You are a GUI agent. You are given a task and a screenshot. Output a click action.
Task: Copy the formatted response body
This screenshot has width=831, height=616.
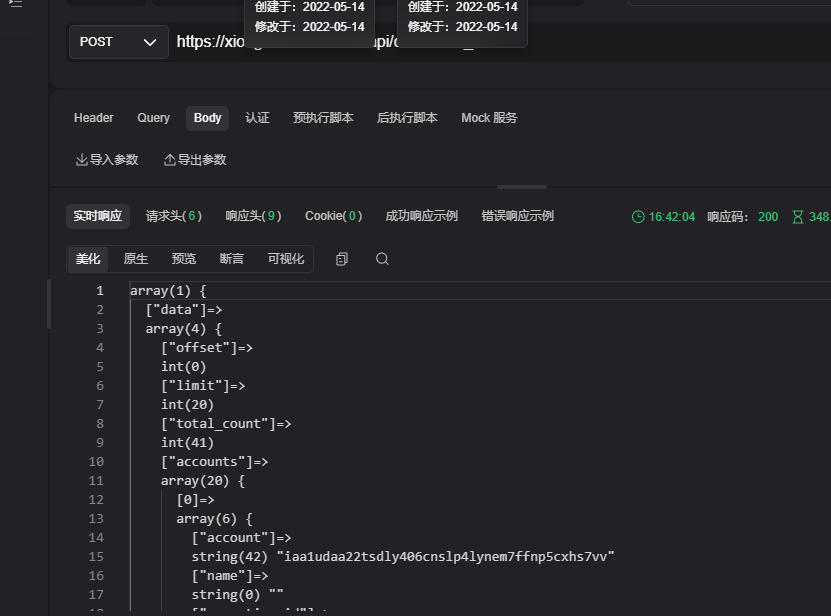(x=341, y=258)
